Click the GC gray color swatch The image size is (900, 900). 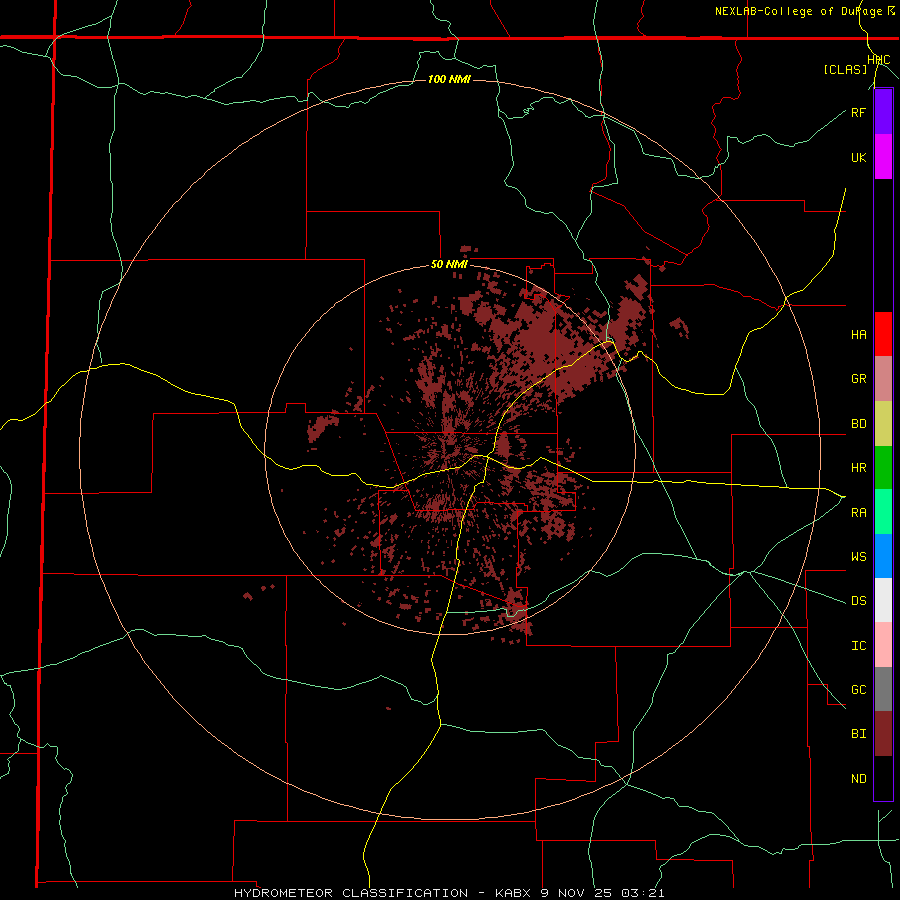pyautogui.click(x=883, y=689)
